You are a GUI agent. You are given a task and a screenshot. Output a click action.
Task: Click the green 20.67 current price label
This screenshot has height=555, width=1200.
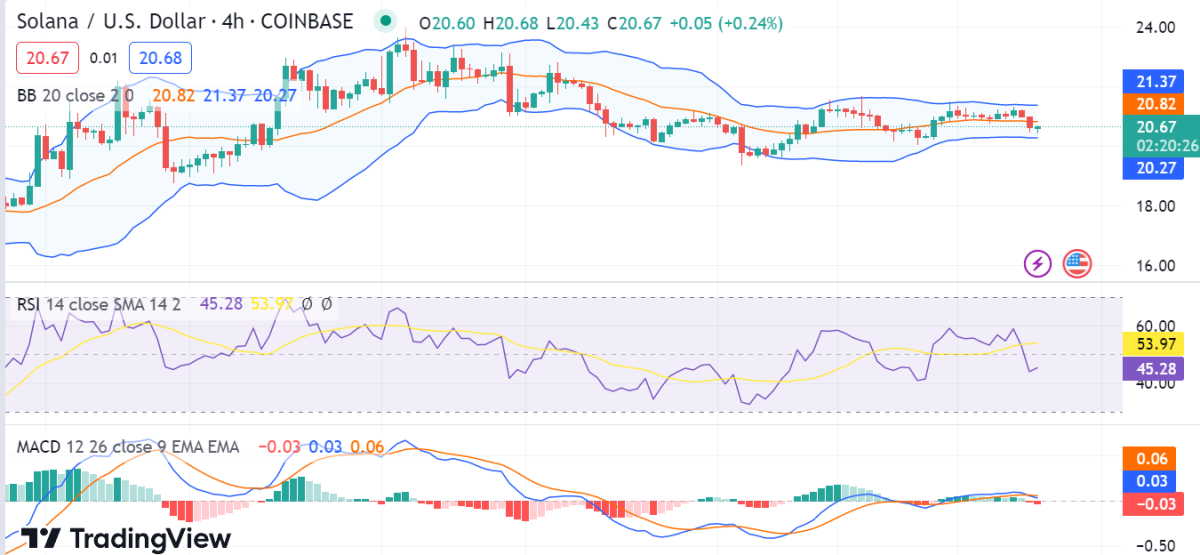pyautogui.click(x=1155, y=126)
